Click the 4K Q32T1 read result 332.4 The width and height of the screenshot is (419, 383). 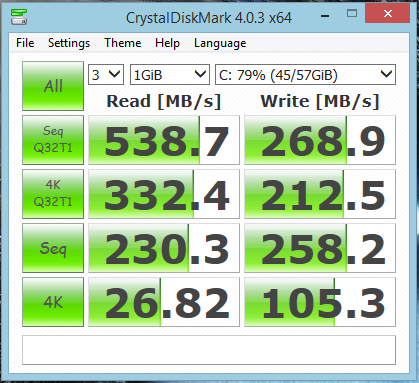pos(164,194)
